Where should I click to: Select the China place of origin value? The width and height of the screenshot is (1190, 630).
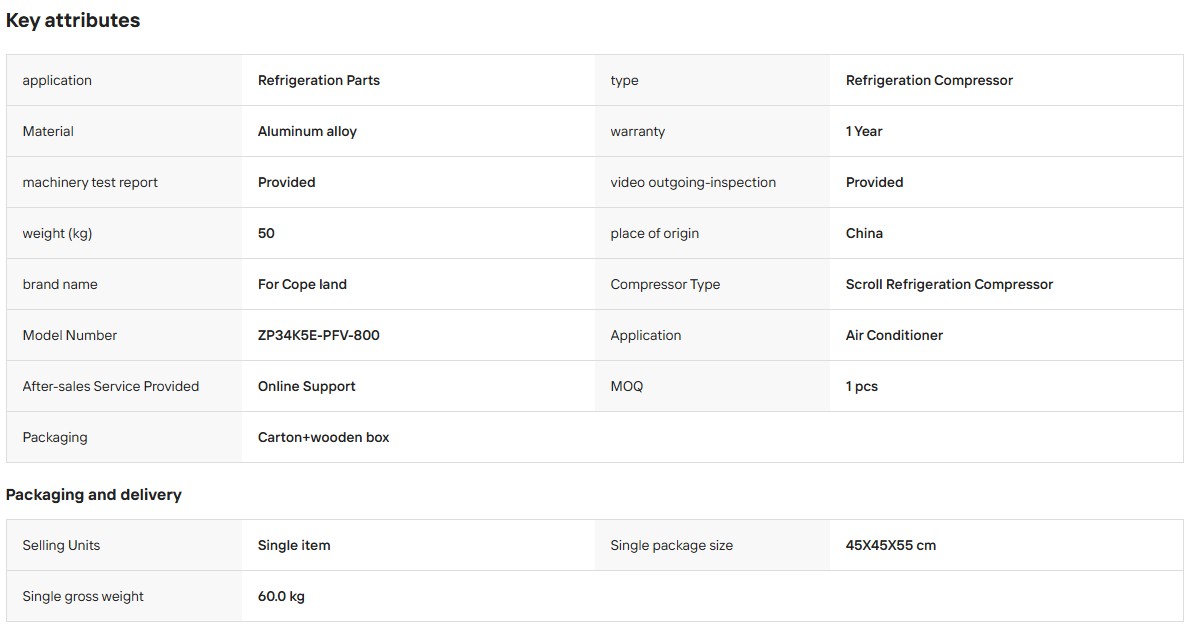pyautogui.click(x=864, y=233)
